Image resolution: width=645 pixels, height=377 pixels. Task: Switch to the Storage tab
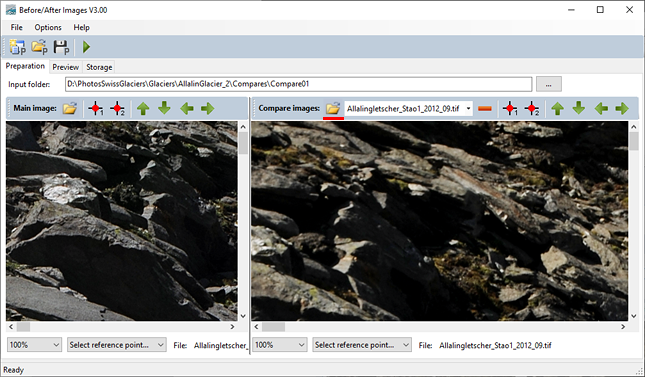point(99,67)
